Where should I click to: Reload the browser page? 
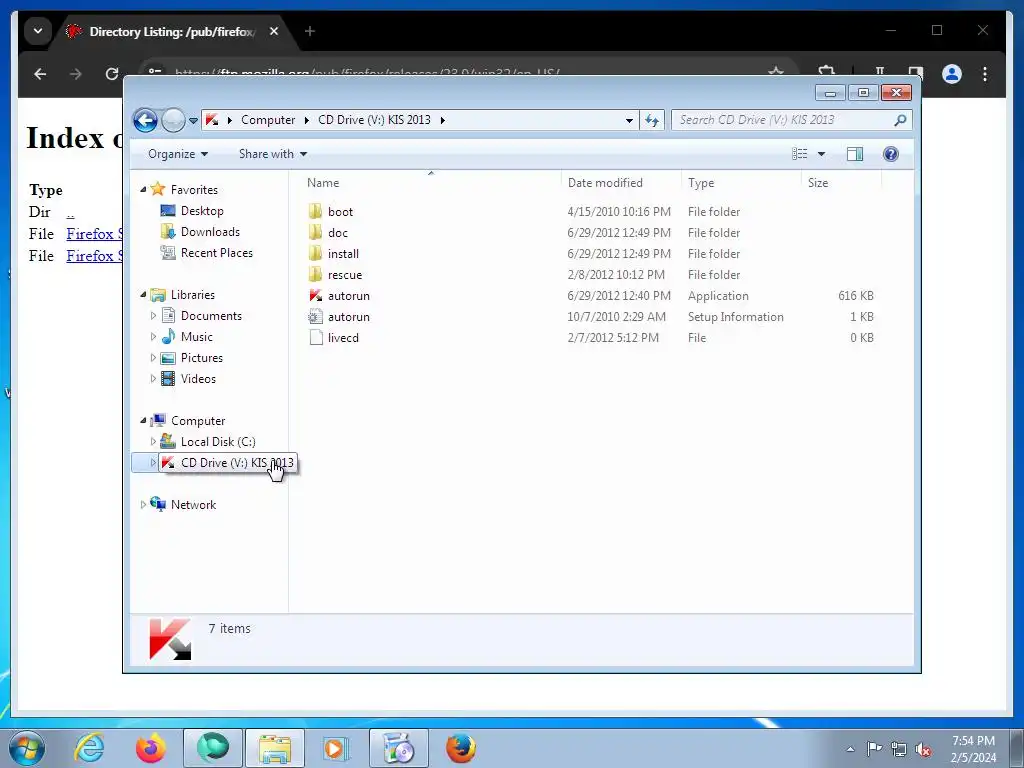(x=112, y=74)
